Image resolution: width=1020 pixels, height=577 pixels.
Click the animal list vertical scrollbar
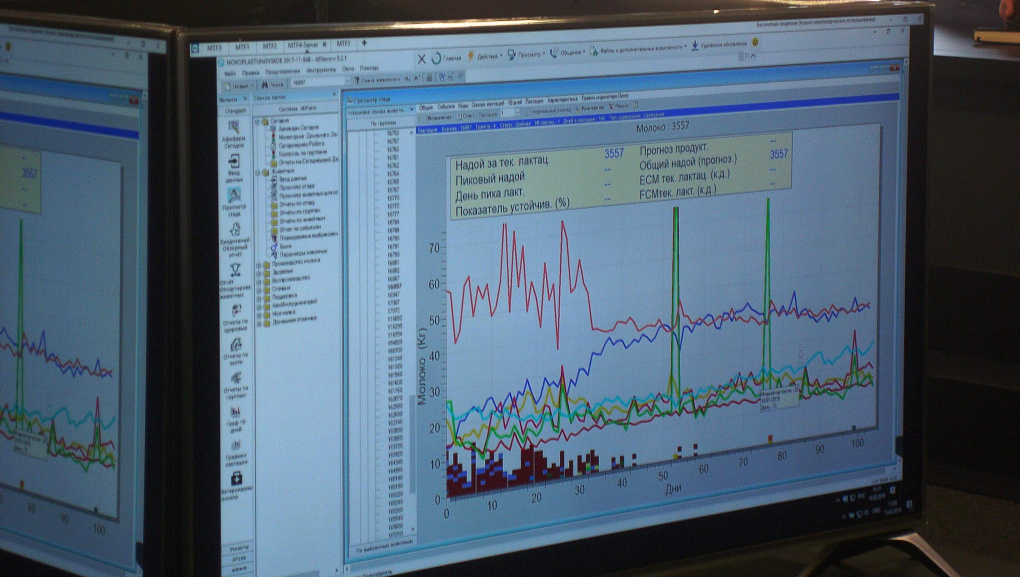(x=412, y=332)
